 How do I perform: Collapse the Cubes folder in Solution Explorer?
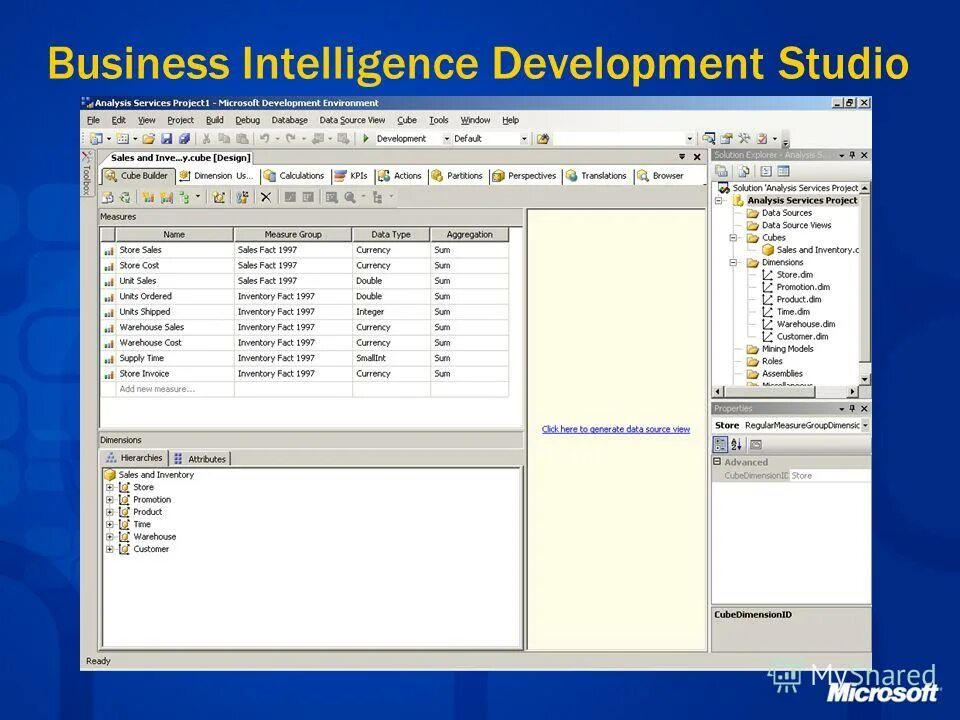click(x=733, y=238)
